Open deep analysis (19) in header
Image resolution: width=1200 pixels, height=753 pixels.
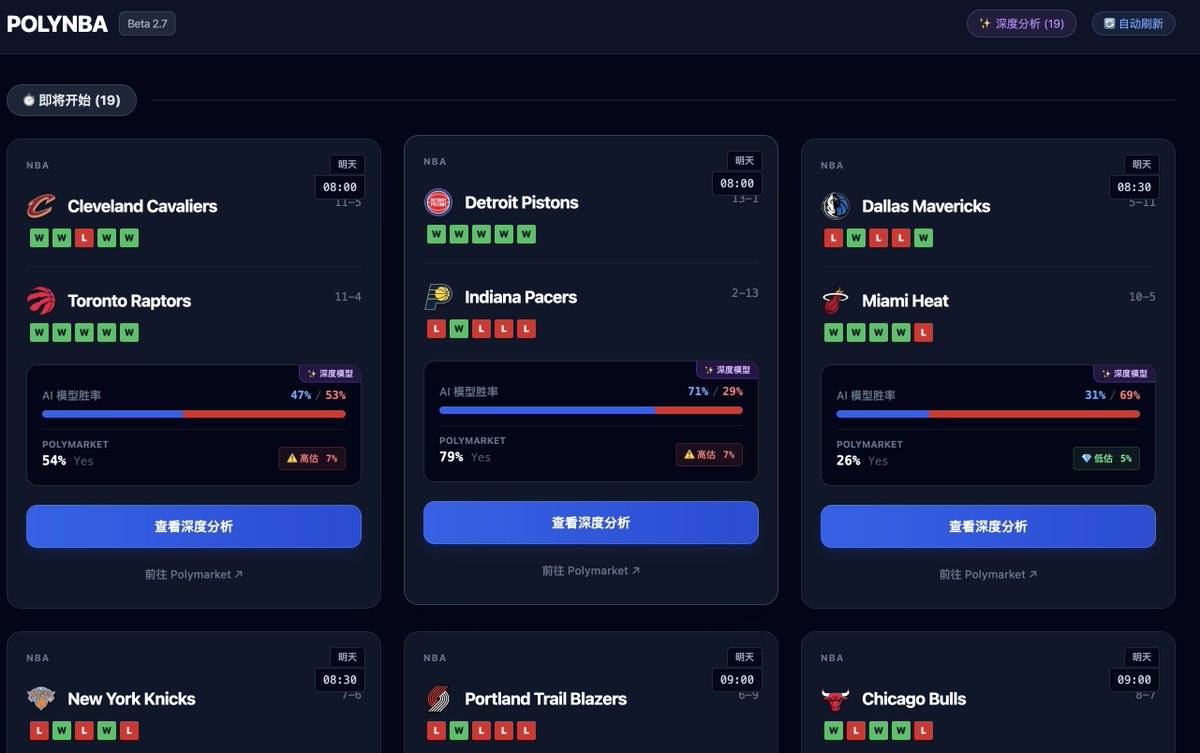tap(1021, 23)
